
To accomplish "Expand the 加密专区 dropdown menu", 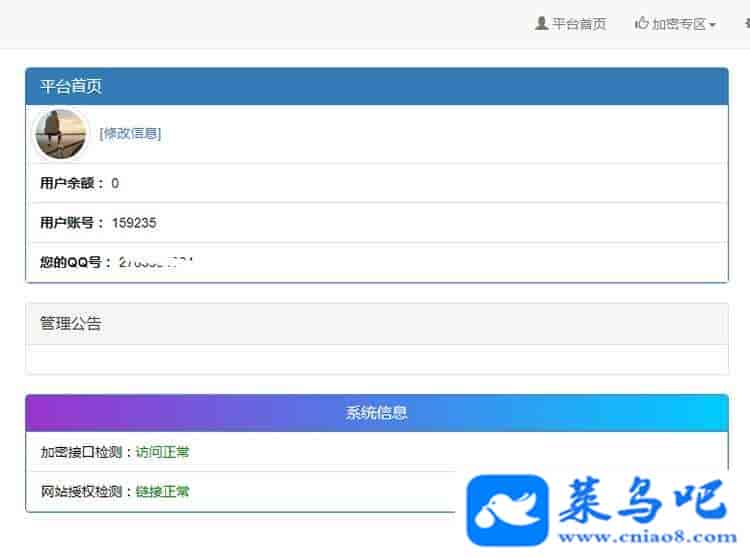I will pos(675,23).
